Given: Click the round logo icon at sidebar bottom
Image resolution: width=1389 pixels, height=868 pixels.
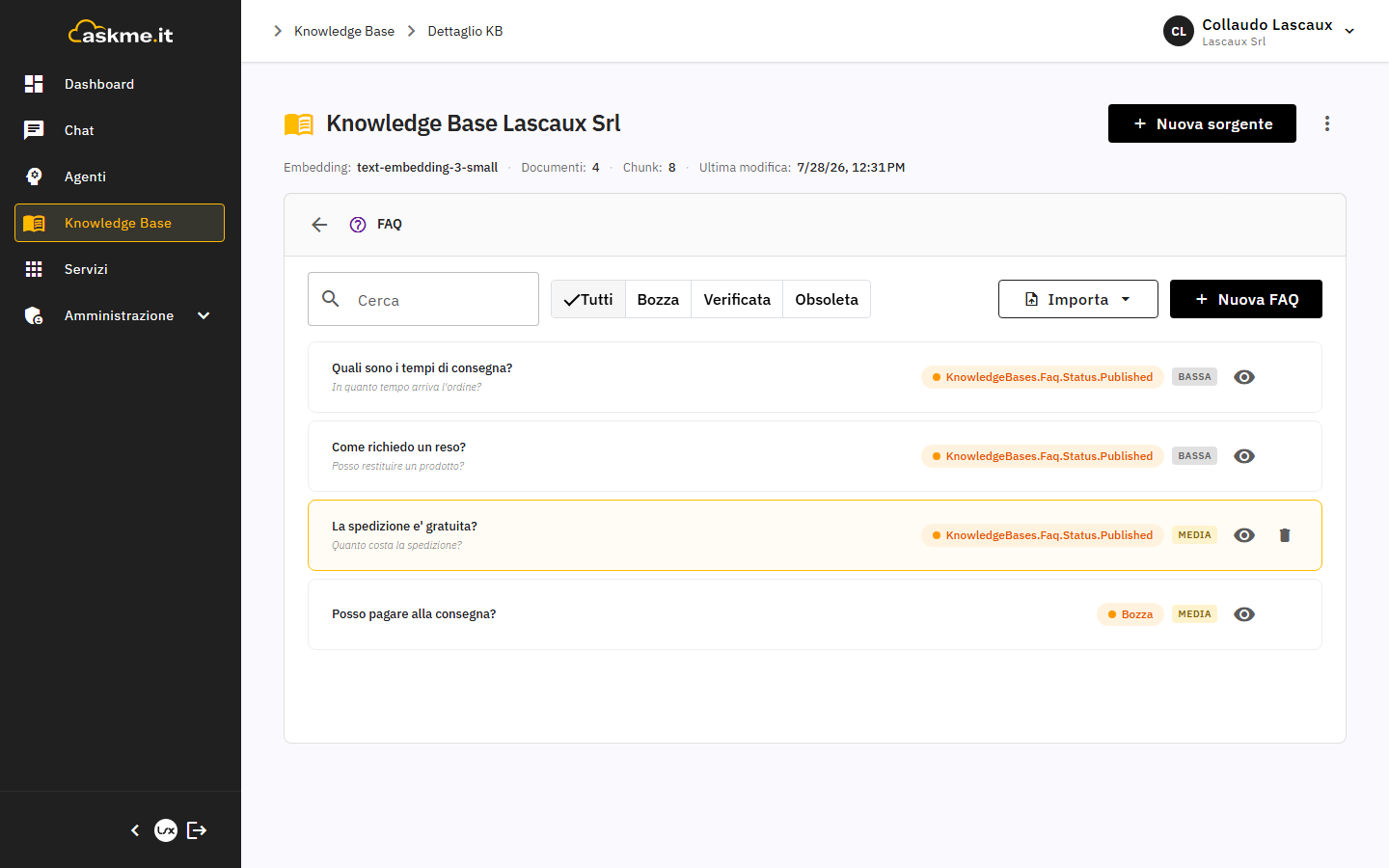Looking at the screenshot, I should pyautogui.click(x=166, y=830).
